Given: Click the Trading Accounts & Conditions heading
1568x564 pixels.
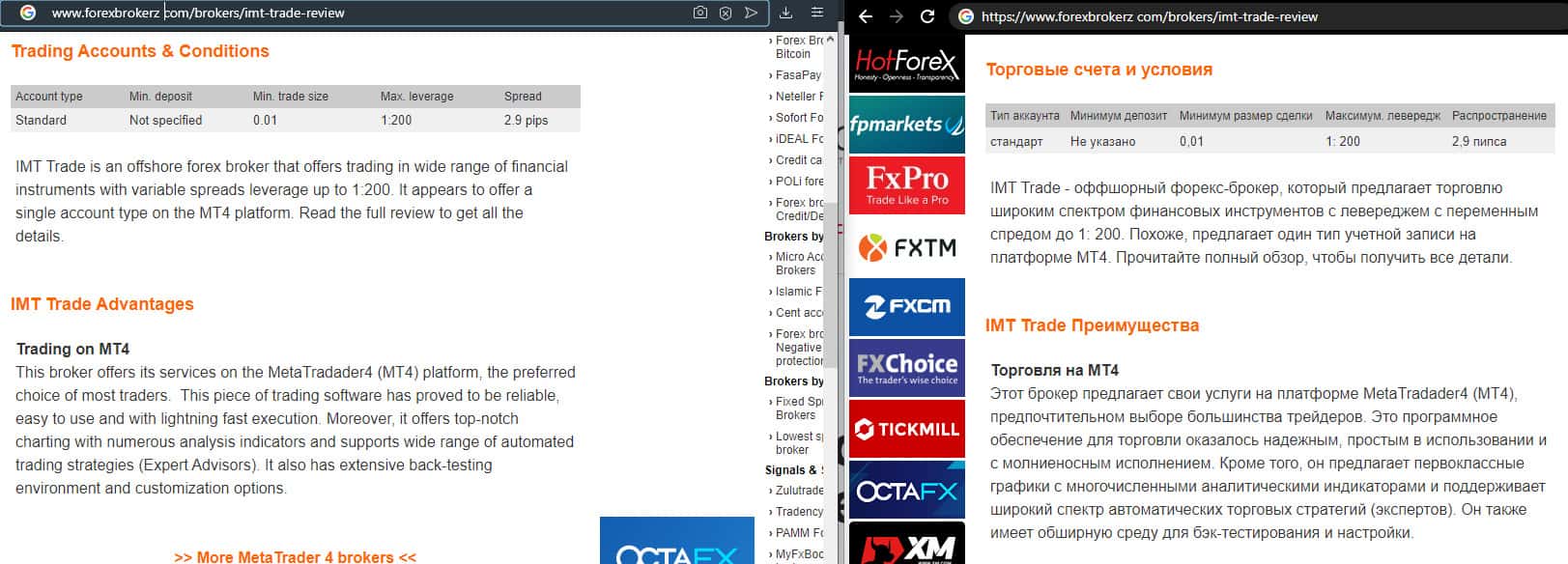Looking at the screenshot, I should tap(140, 51).
